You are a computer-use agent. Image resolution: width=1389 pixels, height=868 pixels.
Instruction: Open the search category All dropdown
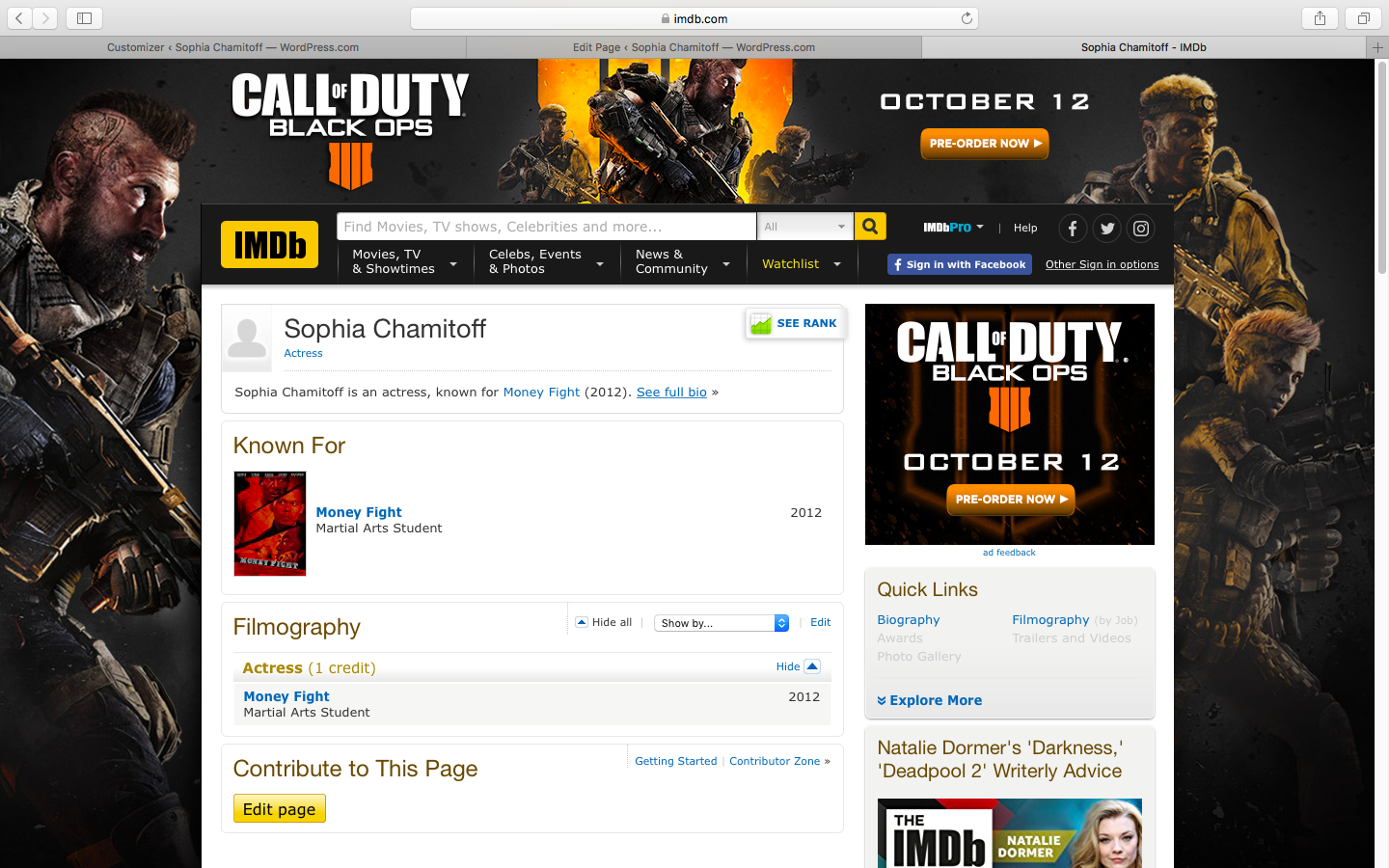[804, 227]
